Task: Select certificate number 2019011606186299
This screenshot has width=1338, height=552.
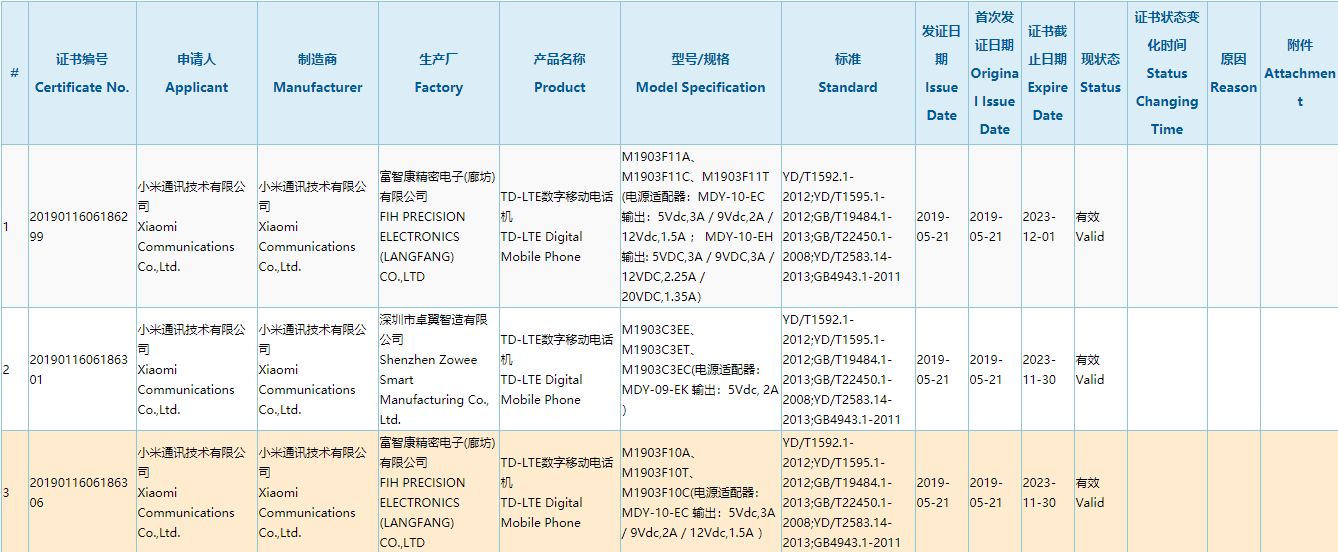Action: pos(79,226)
